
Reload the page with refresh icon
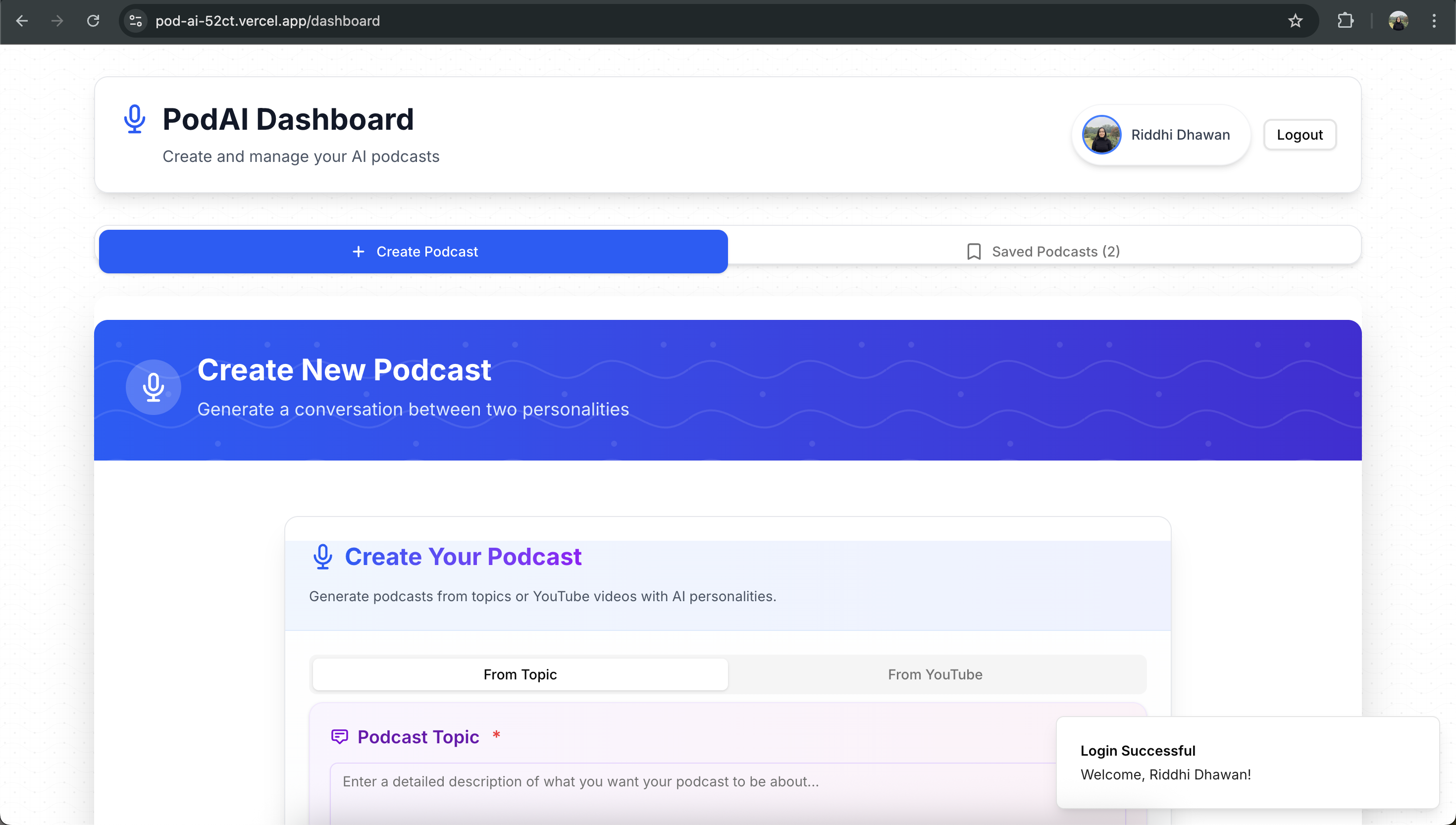tap(93, 21)
